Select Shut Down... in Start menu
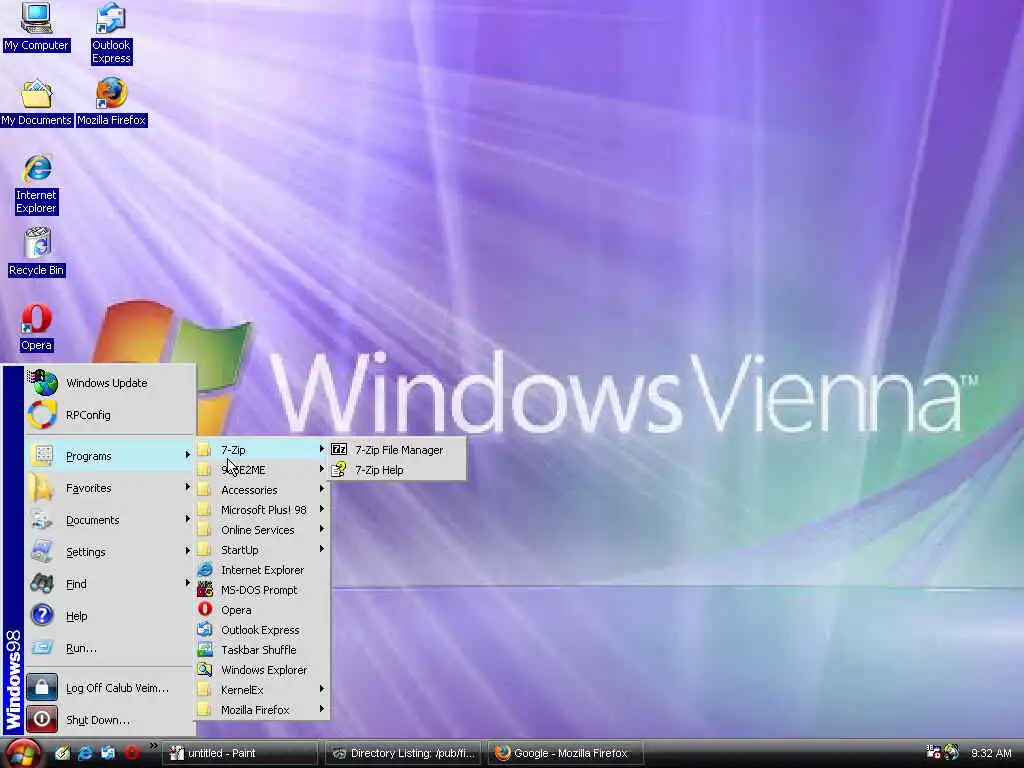The height and width of the screenshot is (768, 1024). [110, 720]
